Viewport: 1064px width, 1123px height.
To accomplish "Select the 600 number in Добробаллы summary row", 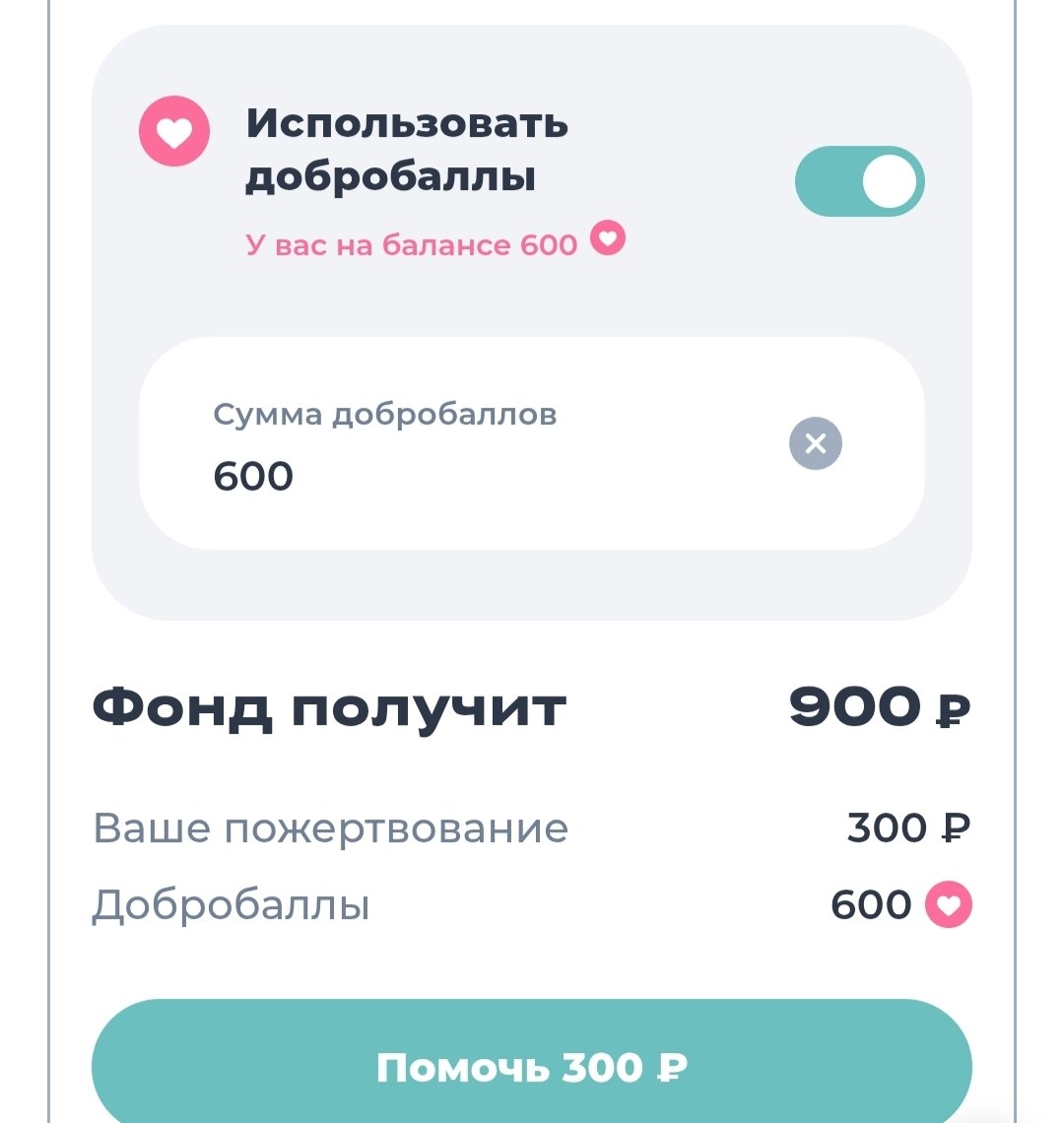I will pyautogui.click(x=871, y=905).
